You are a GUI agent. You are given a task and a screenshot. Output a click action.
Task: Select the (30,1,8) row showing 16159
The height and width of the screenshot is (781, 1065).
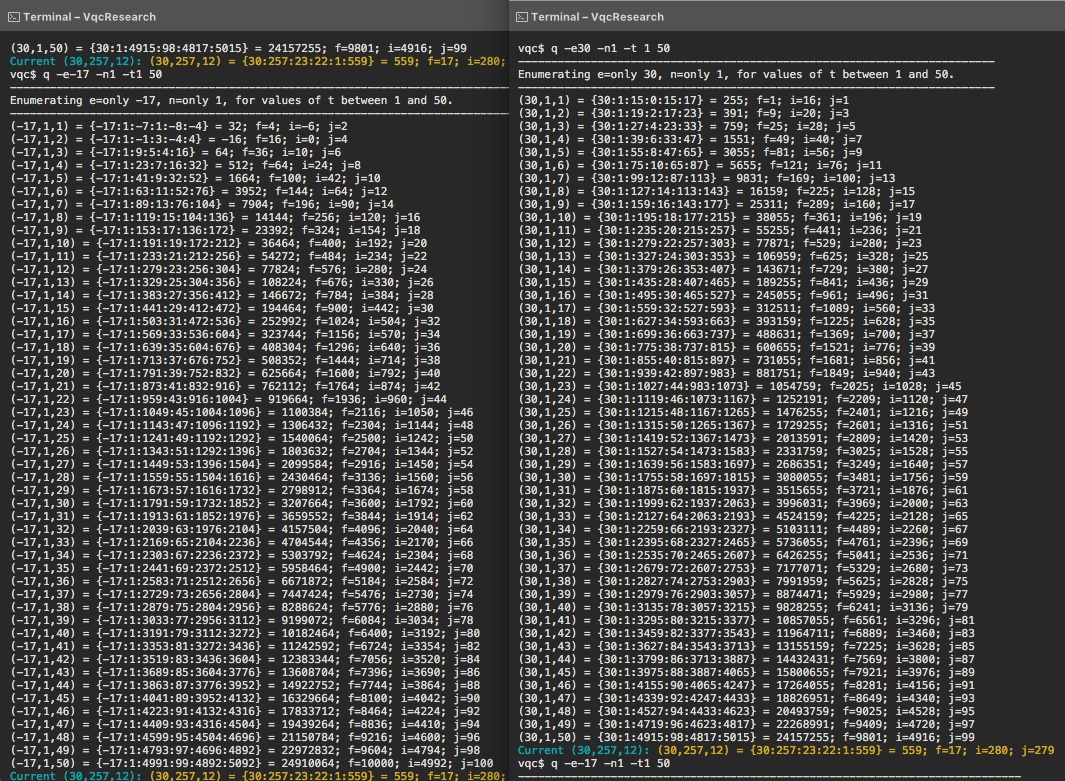(x=716, y=192)
